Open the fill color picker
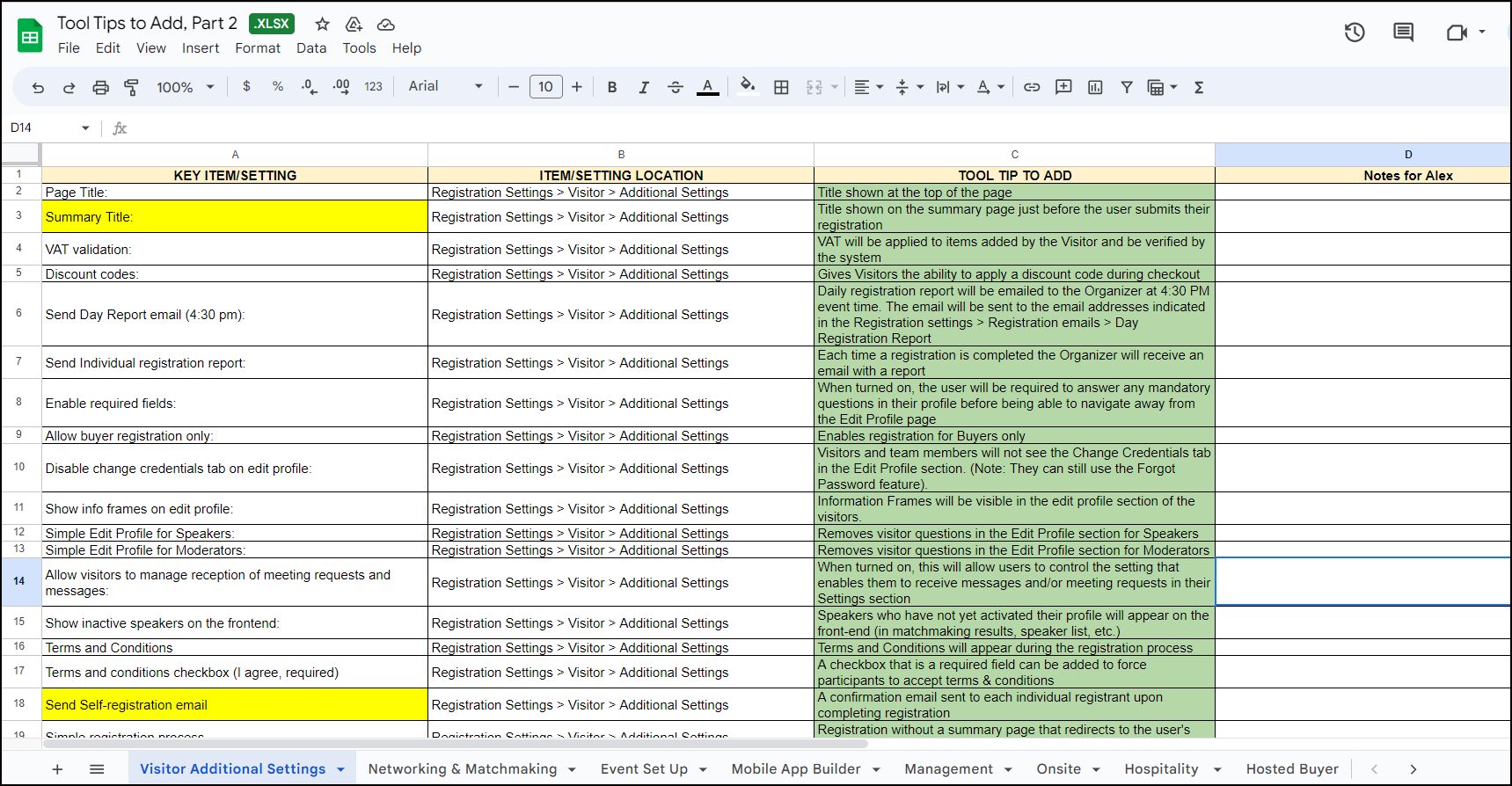This screenshot has height=786, width=1512. (748, 85)
